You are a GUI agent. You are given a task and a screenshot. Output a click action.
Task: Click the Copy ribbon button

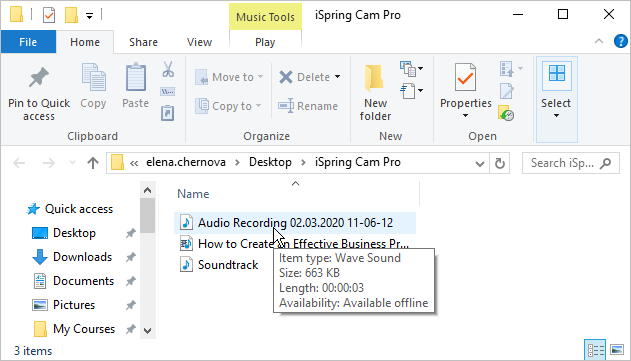point(93,86)
